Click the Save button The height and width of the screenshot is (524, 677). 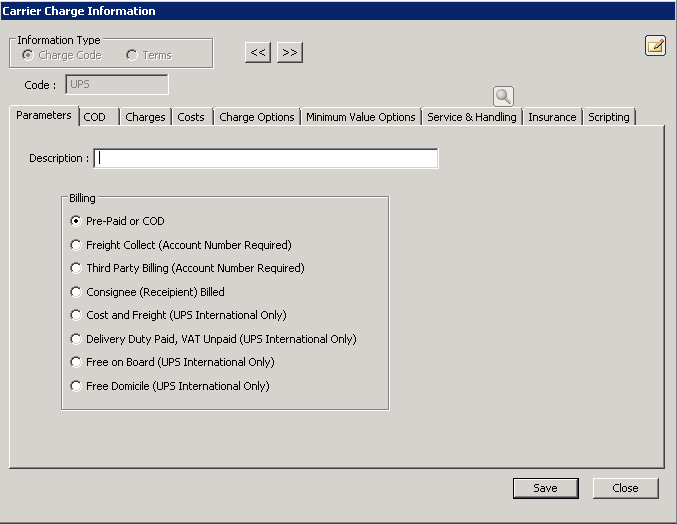[545, 488]
